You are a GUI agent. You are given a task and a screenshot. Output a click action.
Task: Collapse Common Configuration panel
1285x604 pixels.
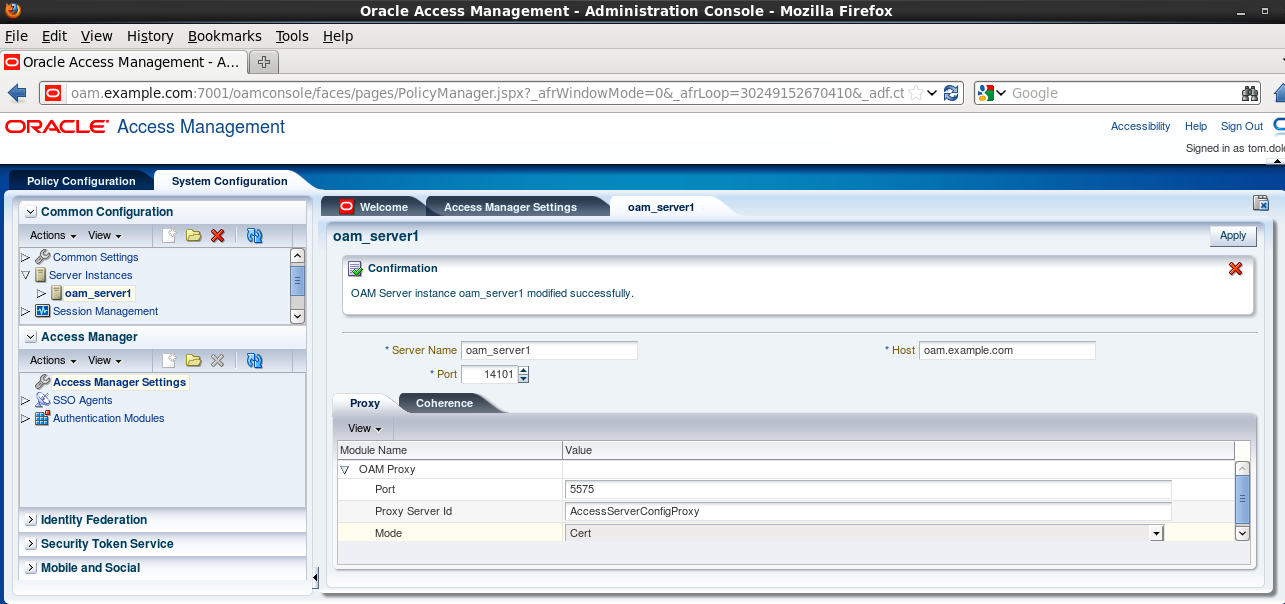coord(31,212)
